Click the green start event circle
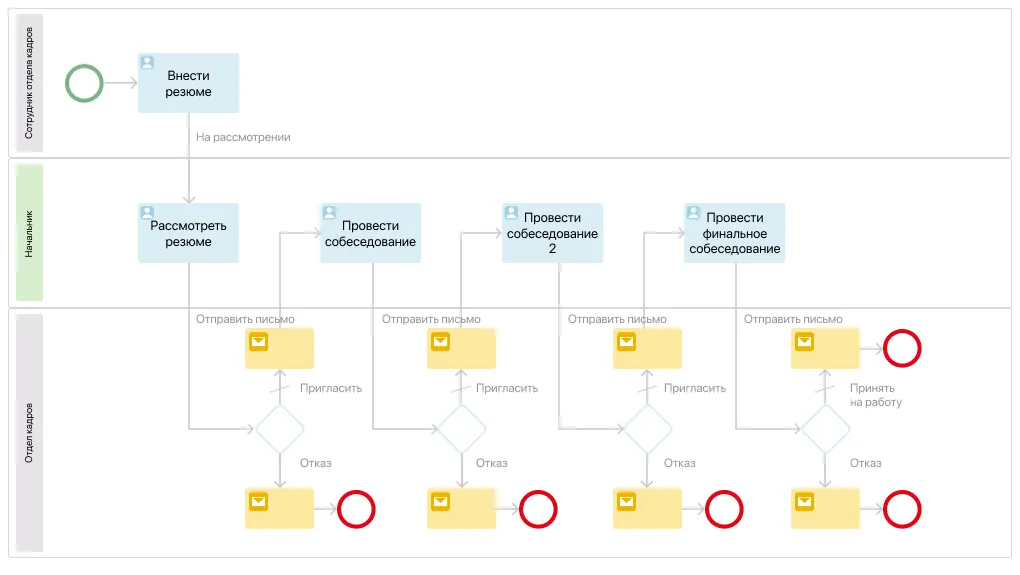 pyautogui.click(x=84, y=83)
